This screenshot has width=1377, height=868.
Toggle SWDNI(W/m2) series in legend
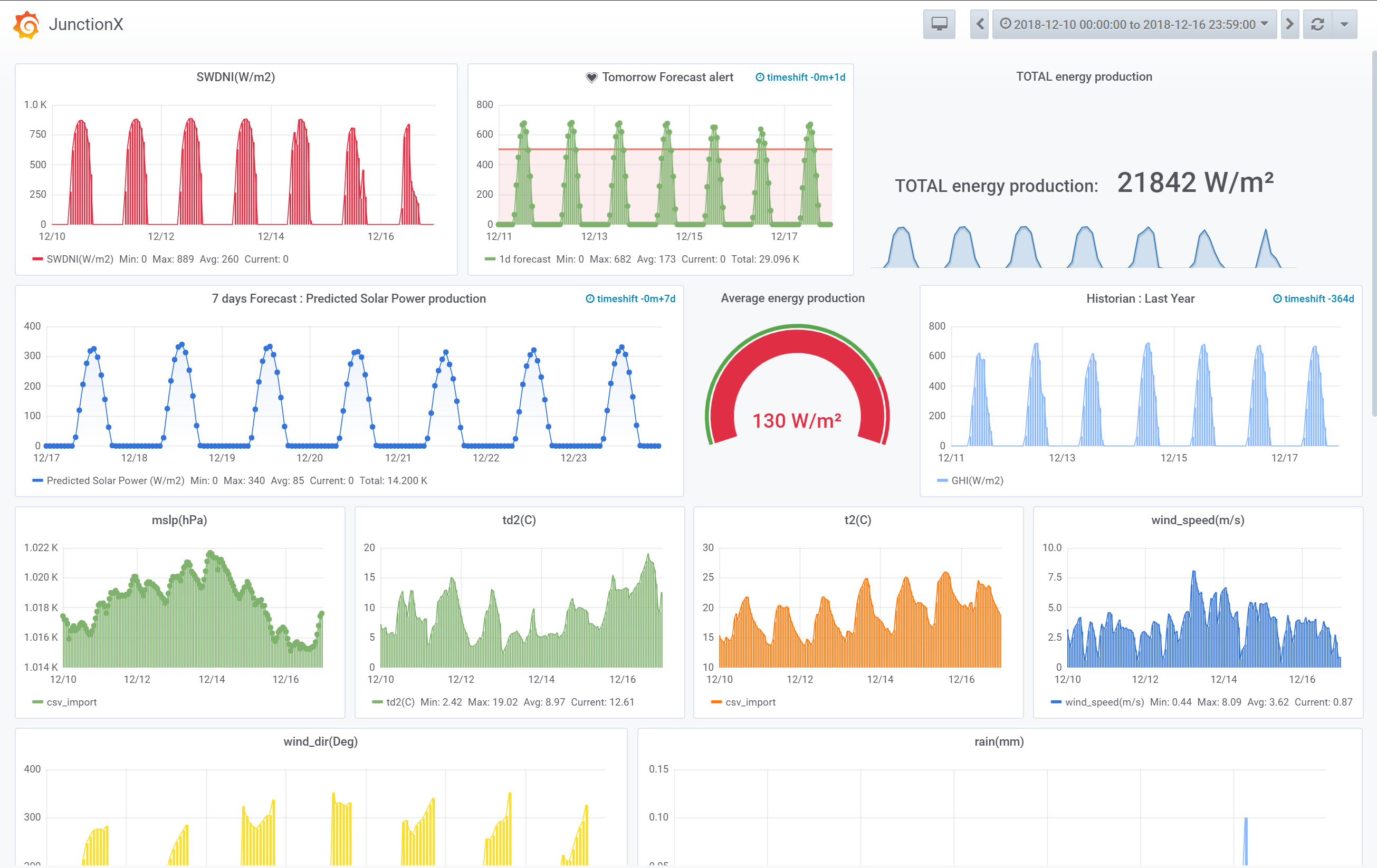click(x=80, y=259)
